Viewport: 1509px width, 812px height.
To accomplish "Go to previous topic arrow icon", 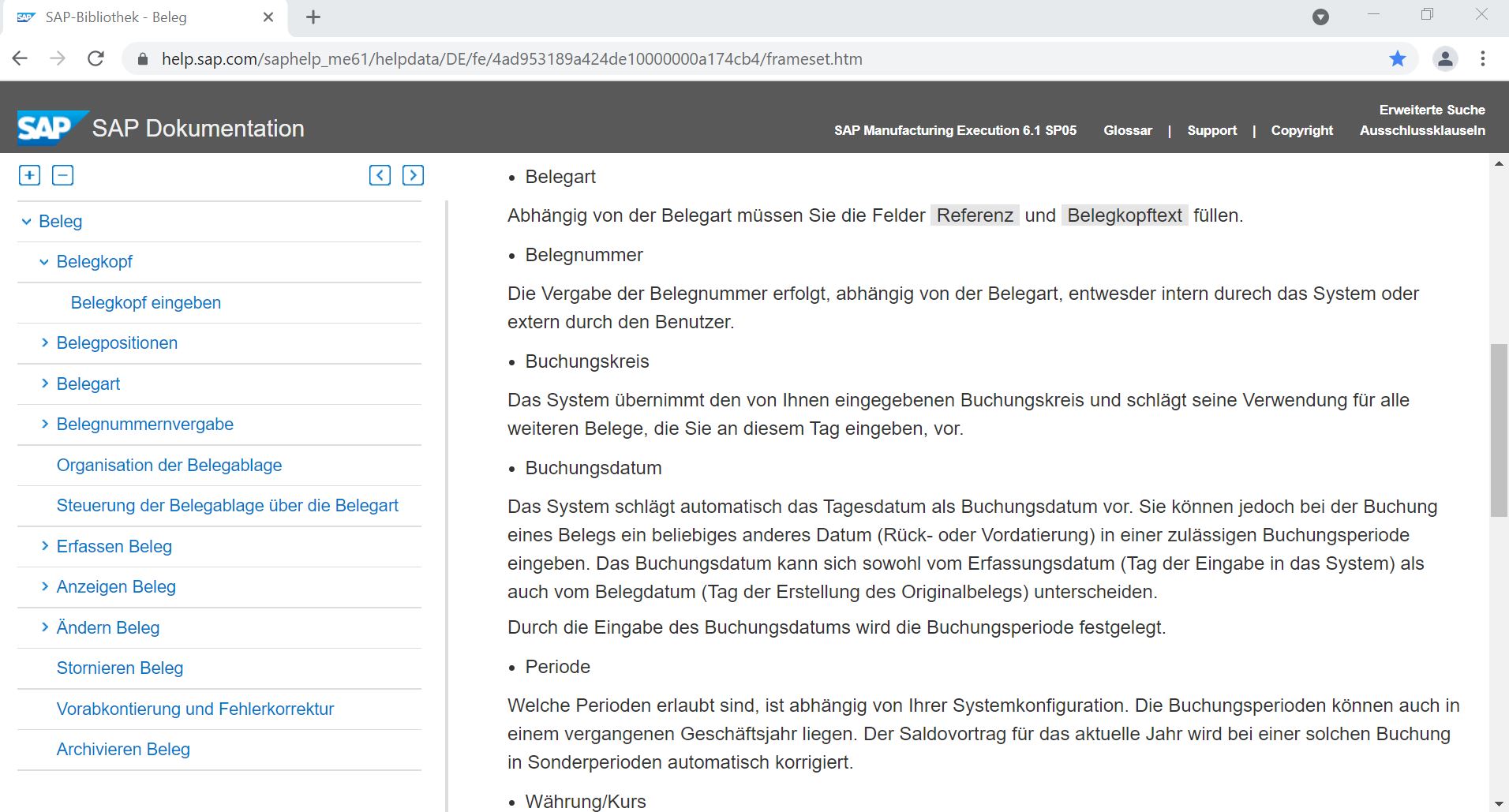I will point(380,175).
